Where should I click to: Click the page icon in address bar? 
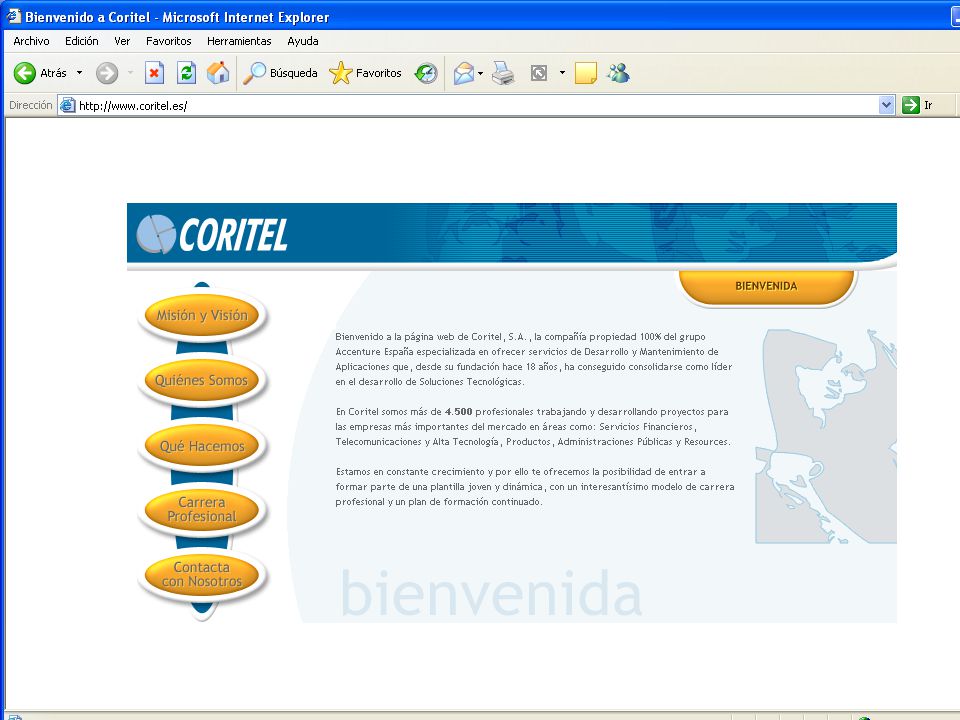point(67,105)
